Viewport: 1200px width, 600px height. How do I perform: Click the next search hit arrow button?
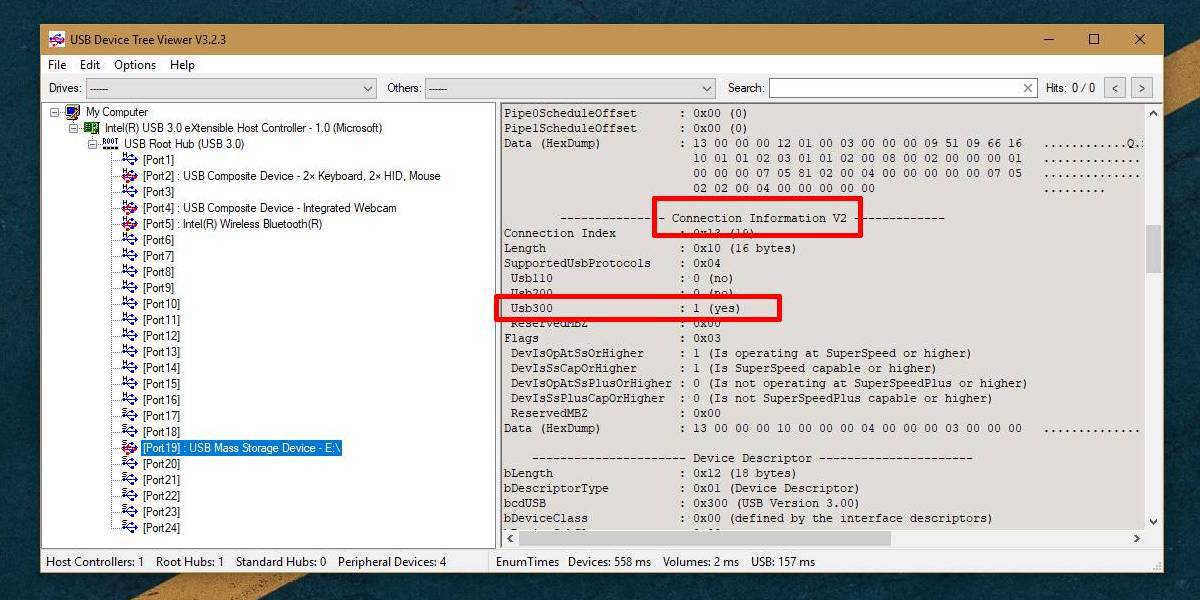[x=1141, y=88]
